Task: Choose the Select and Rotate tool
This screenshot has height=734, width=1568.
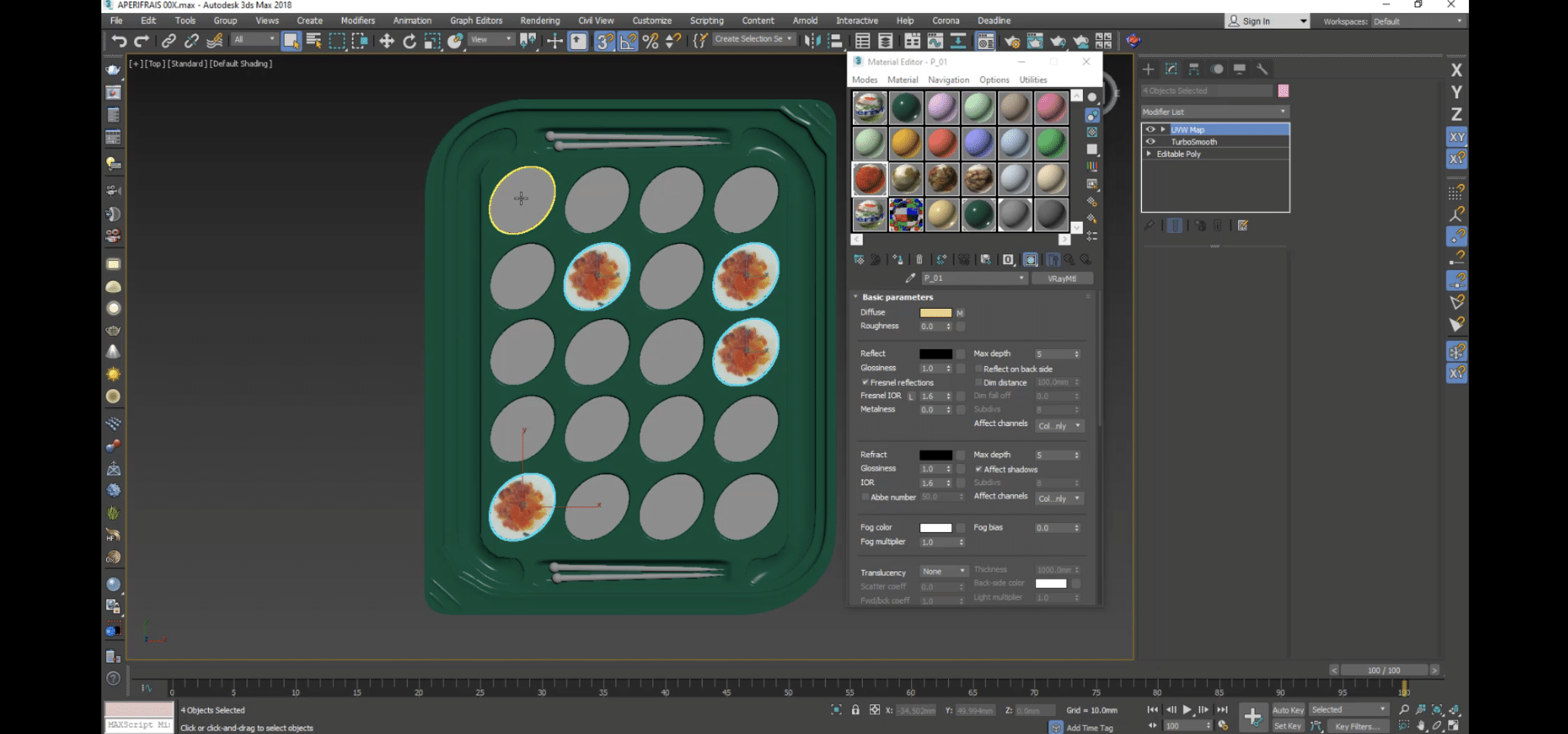Action: click(x=409, y=41)
